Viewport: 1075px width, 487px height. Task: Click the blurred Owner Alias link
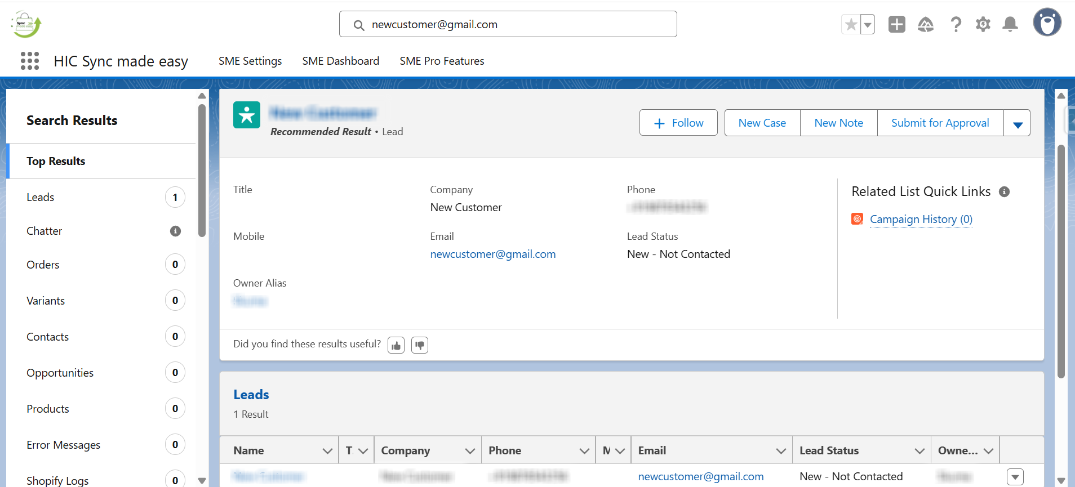[x=250, y=300]
